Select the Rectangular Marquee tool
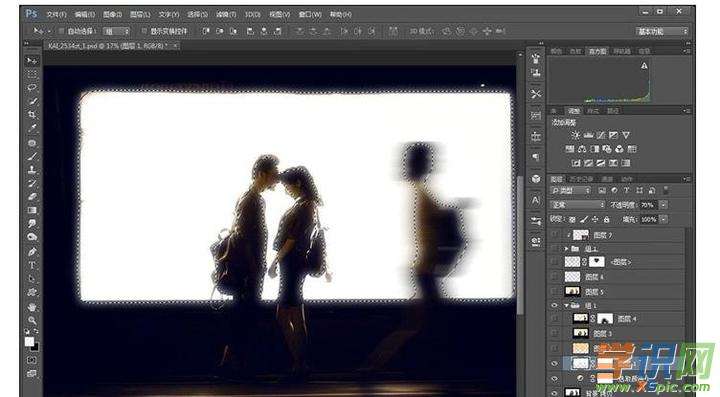 pos(32,74)
